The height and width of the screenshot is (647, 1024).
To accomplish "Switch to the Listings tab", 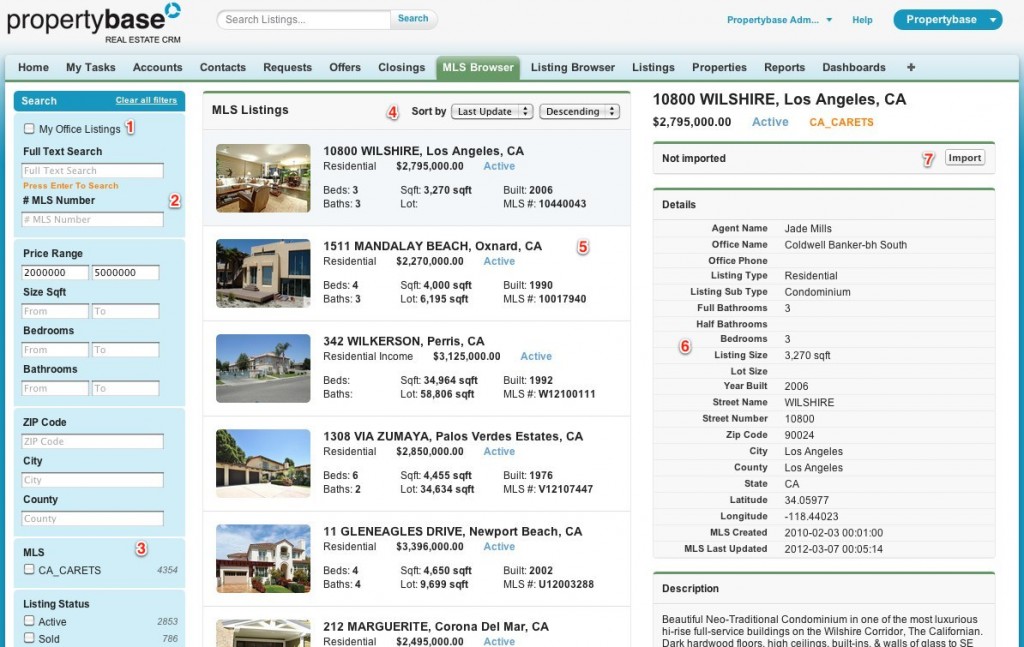I will pos(653,67).
